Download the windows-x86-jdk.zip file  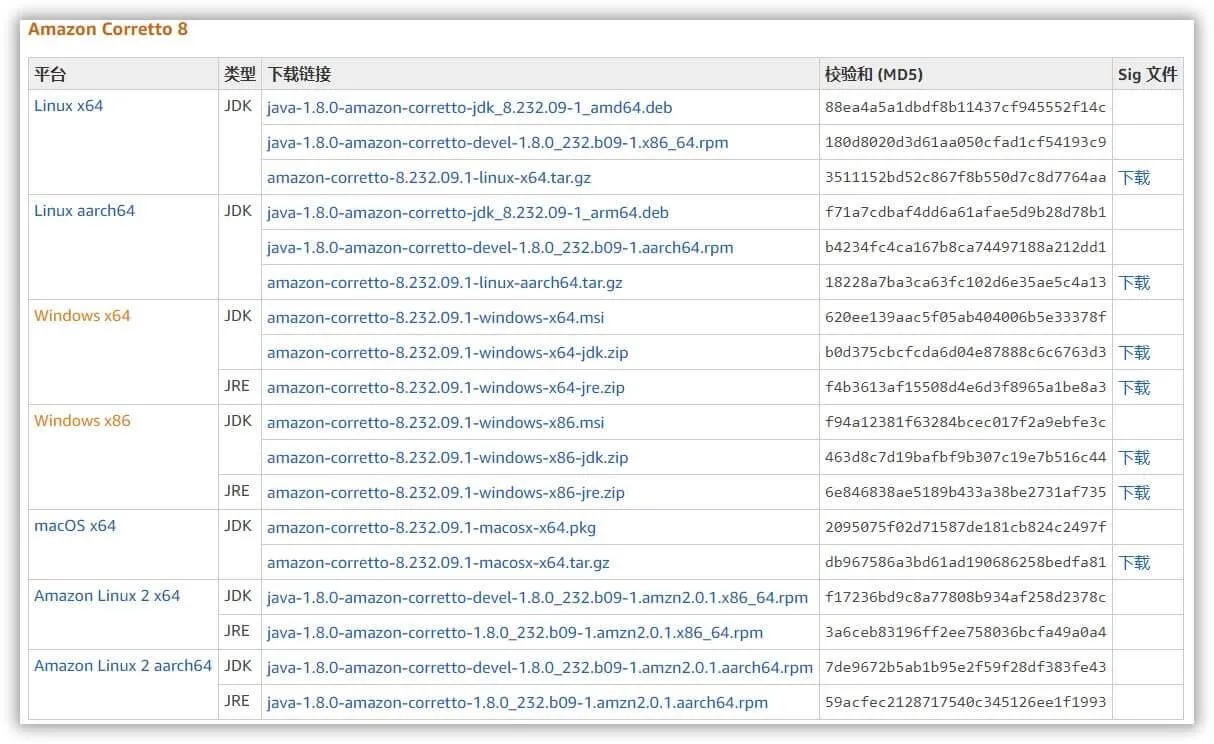click(447, 457)
